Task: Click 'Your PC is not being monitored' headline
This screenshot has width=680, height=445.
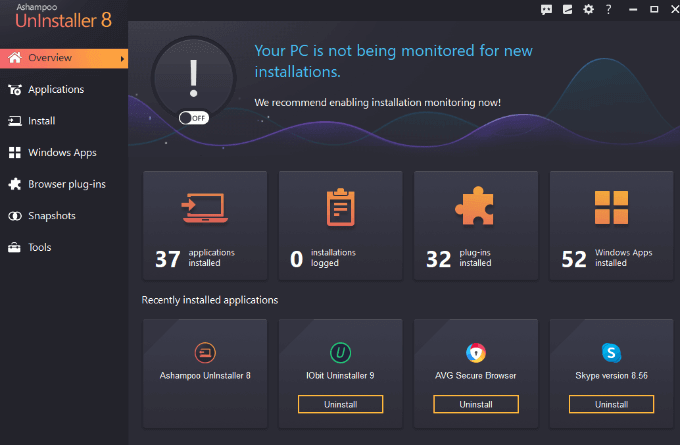Action: click(393, 61)
